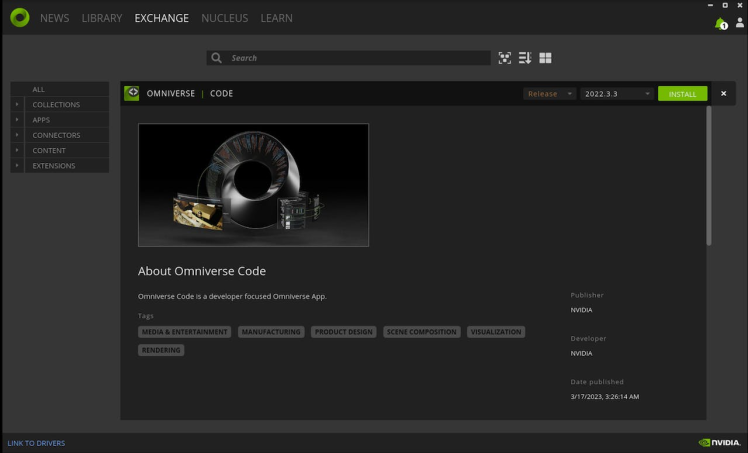Screen dimensions: 748x453
Task: Switch to the LEARN tab
Action: 276,18
